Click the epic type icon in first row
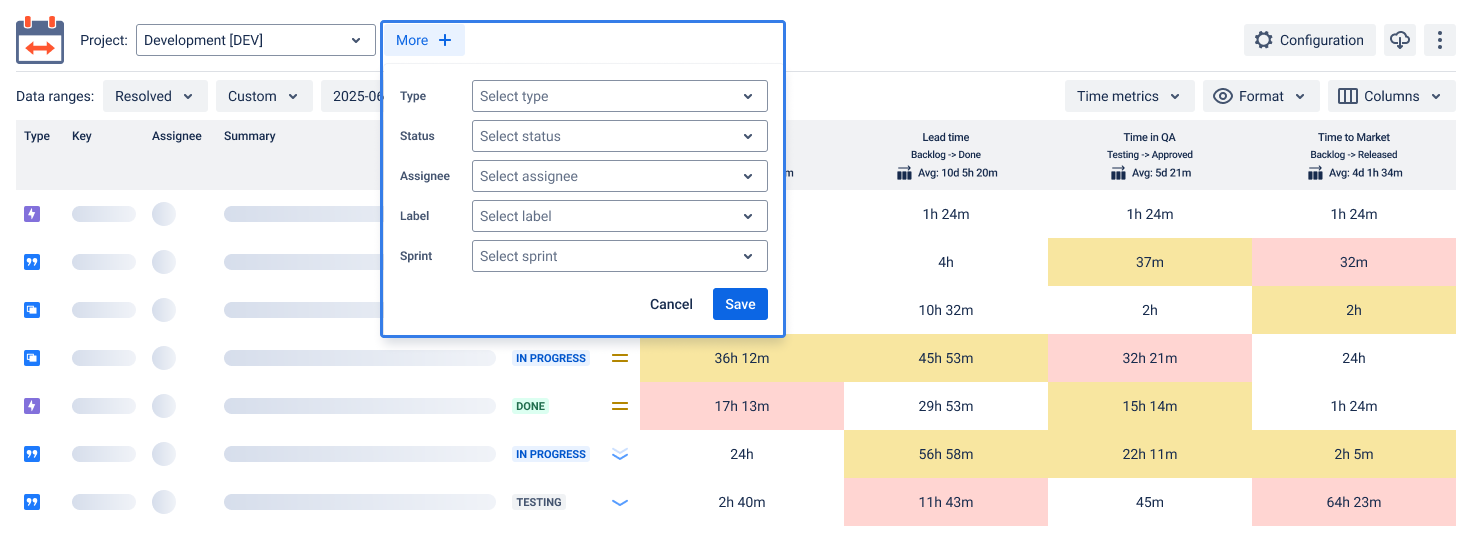 [32, 214]
